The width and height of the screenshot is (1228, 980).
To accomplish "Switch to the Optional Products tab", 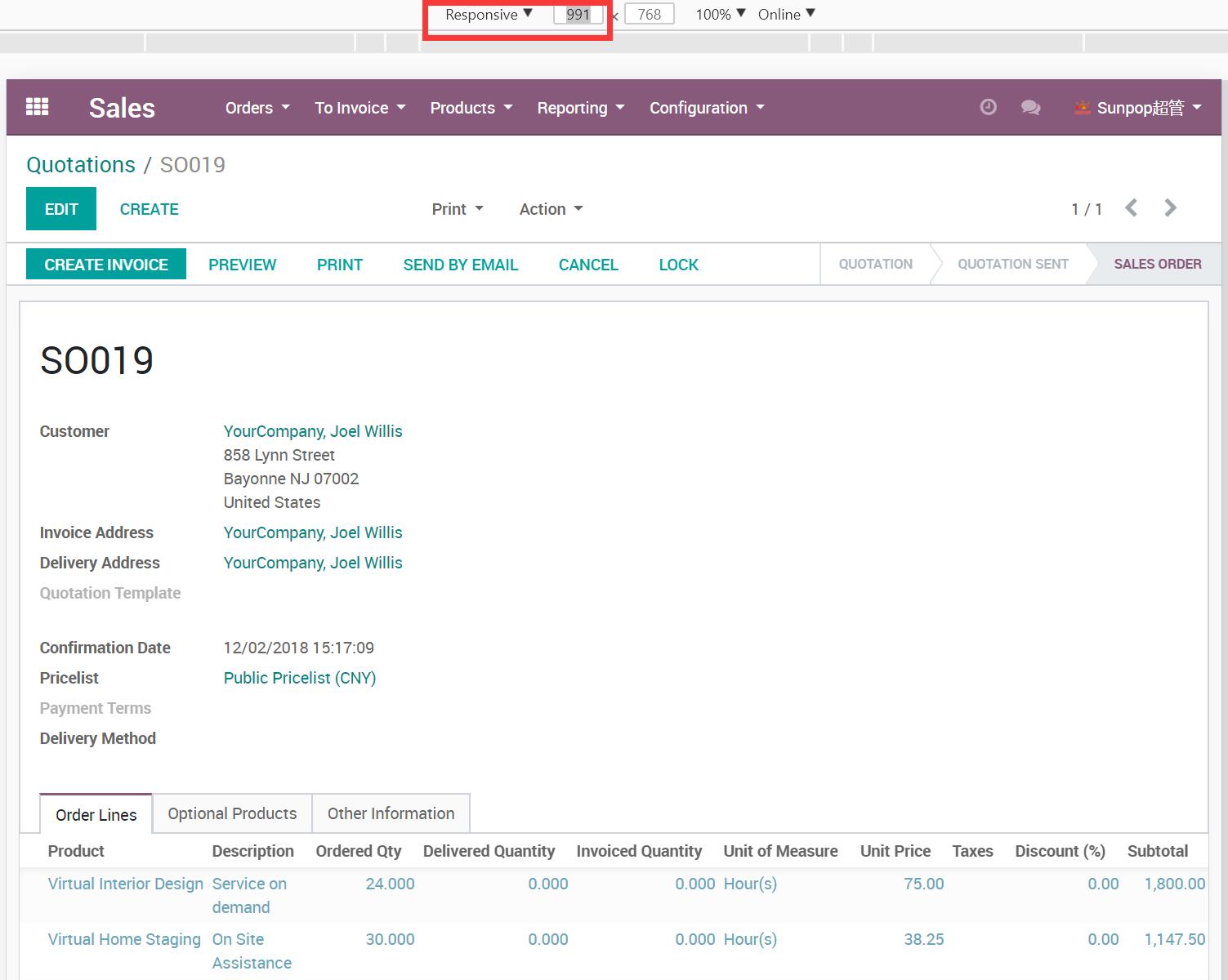I will point(232,813).
